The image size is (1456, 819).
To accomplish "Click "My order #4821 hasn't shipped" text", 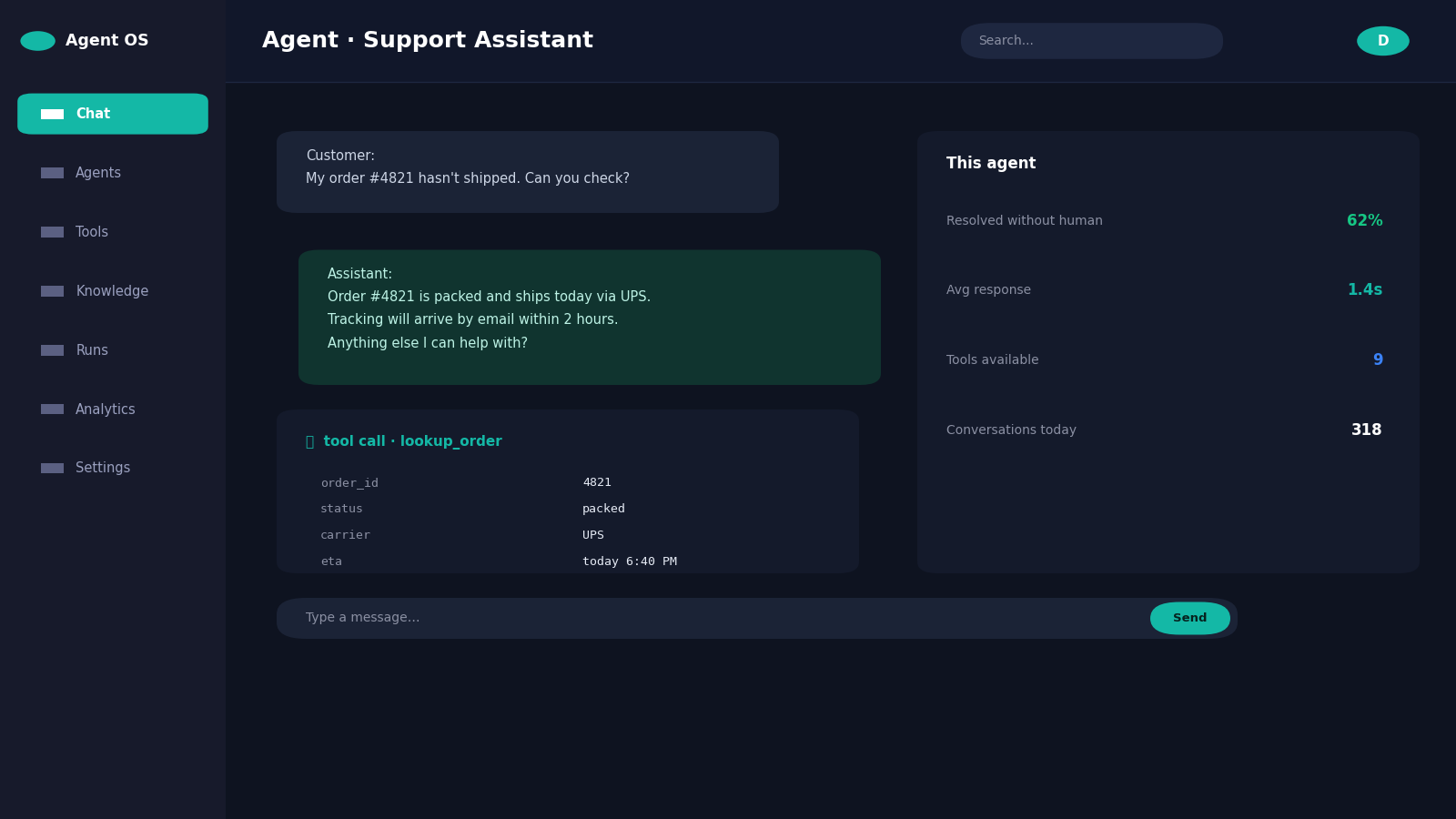I will coord(468,178).
